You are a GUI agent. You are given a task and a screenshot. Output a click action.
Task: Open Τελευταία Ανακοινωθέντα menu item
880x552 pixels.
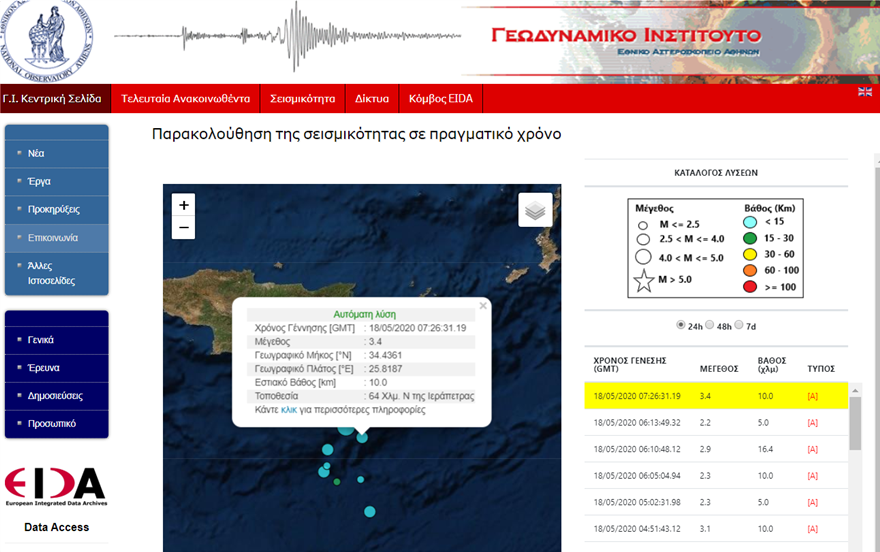(x=185, y=99)
